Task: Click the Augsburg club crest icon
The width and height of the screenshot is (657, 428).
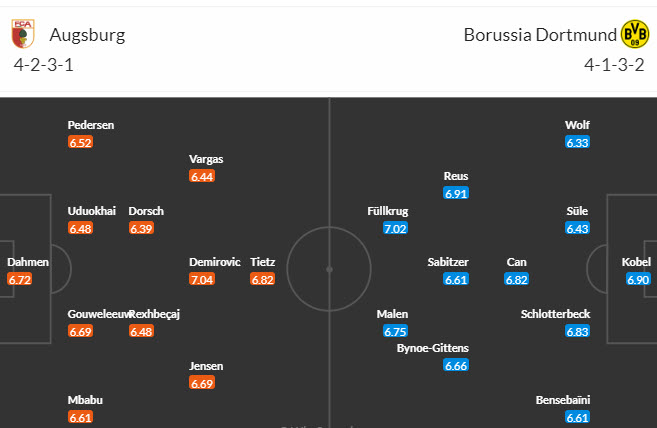Action: pyautogui.click(x=21, y=35)
